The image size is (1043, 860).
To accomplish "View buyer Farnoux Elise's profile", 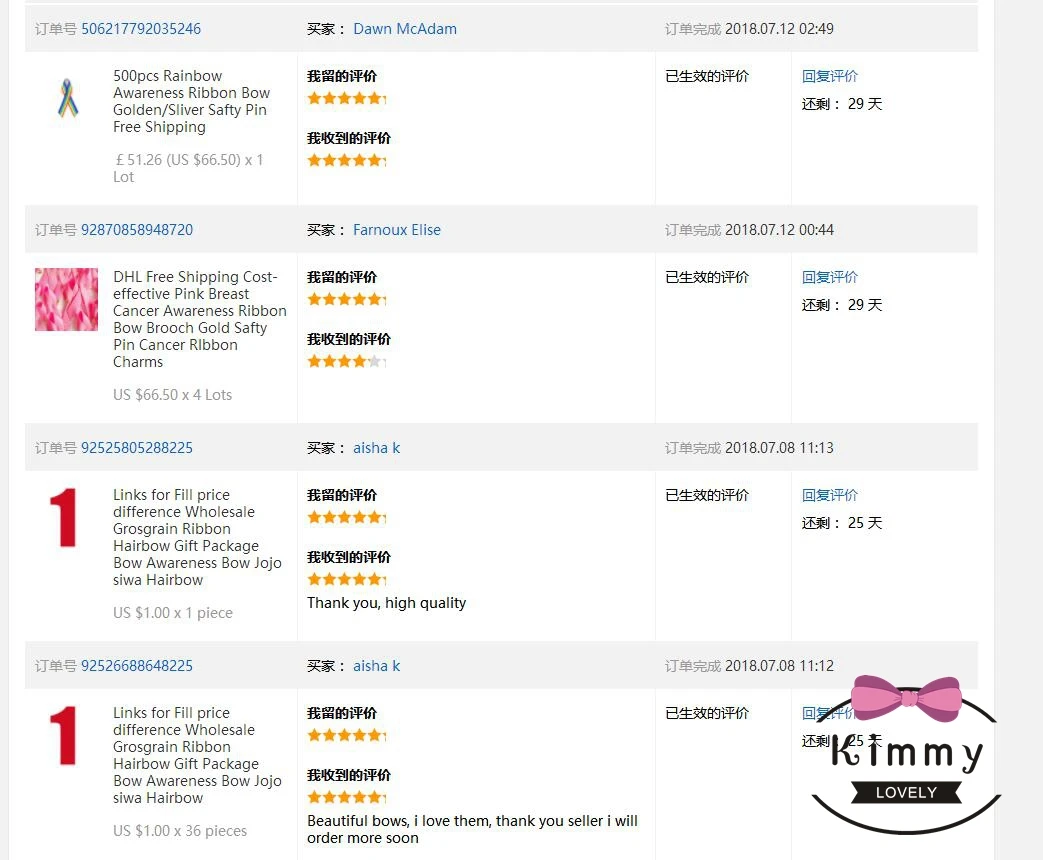I will point(397,230).
